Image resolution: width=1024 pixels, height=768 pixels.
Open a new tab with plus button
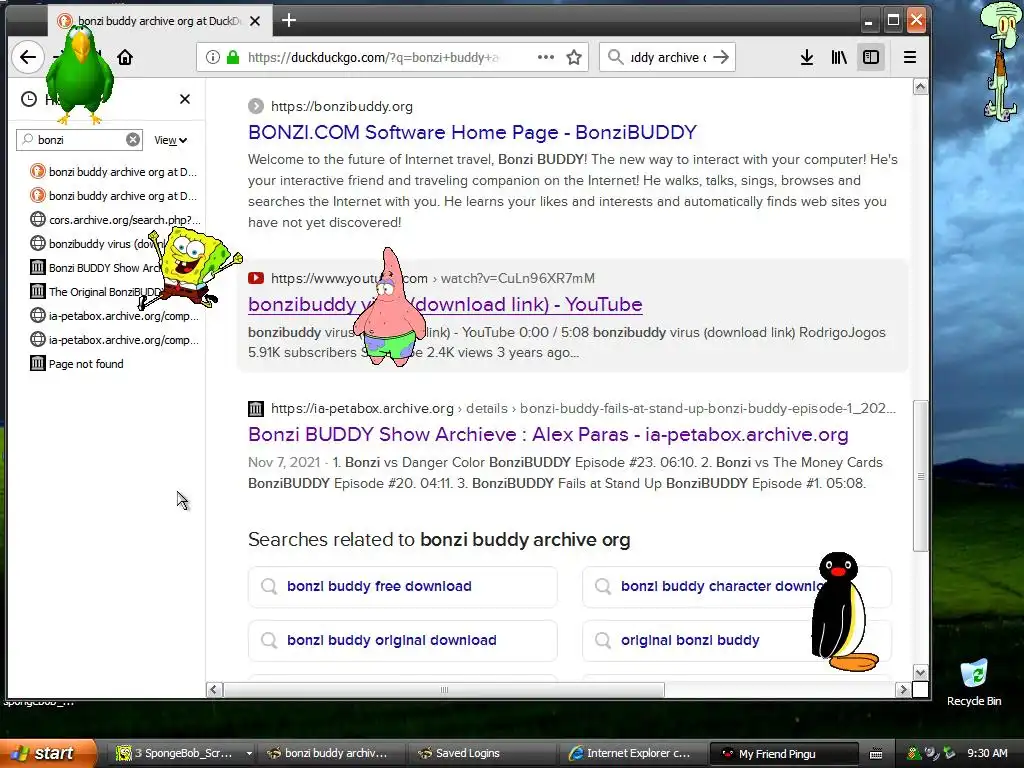click(x=289, y=21)
